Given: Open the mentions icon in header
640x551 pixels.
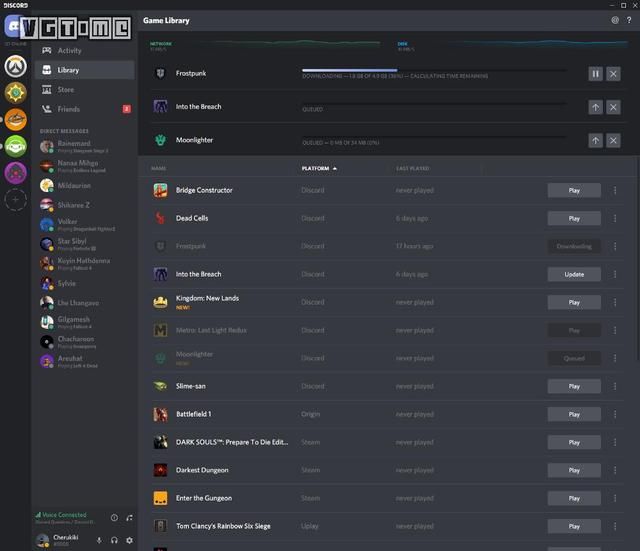Looking at the screenshot, I should tap(615, 20).
